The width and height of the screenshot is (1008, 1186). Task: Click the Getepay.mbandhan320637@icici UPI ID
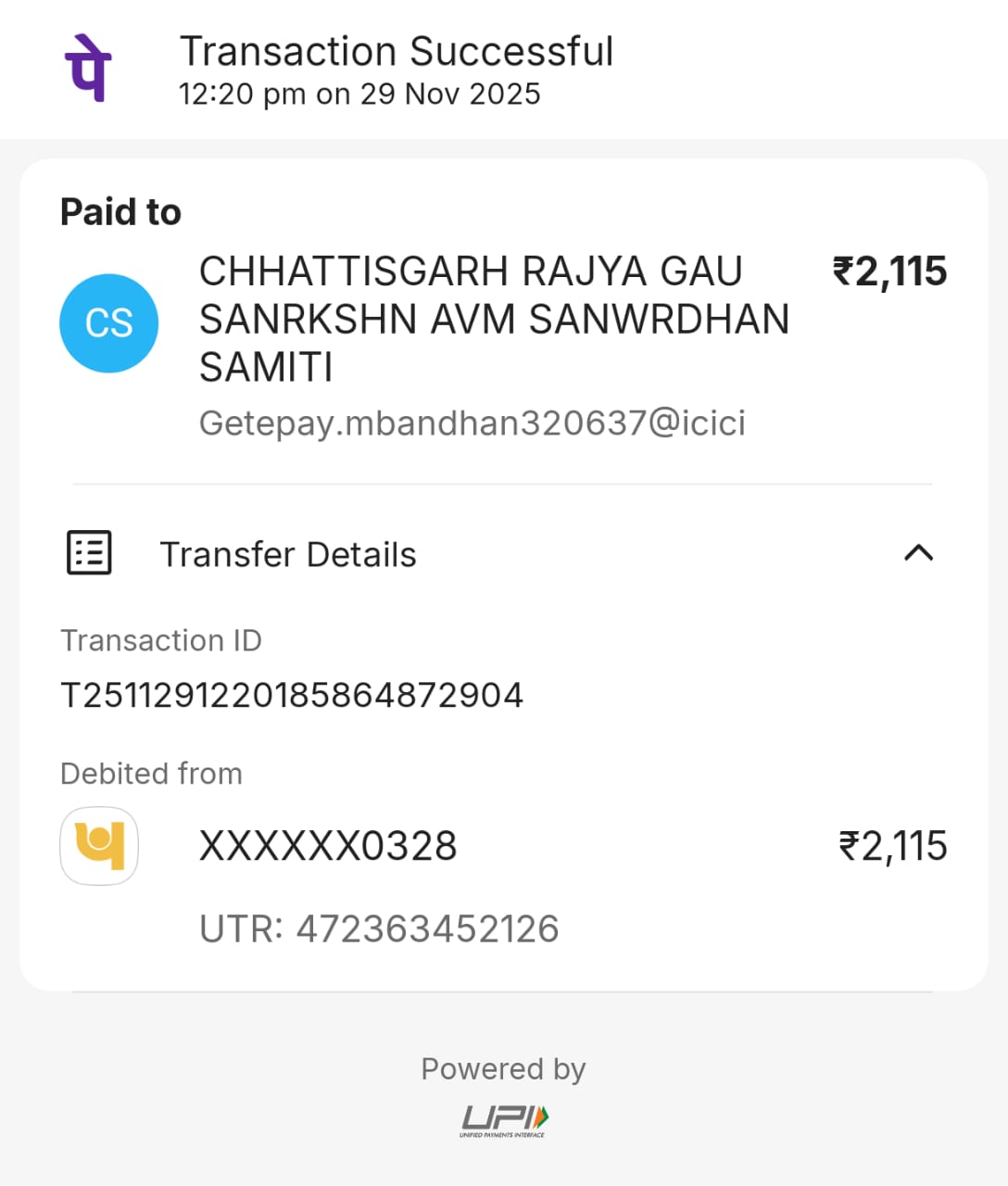coord(472,423)
